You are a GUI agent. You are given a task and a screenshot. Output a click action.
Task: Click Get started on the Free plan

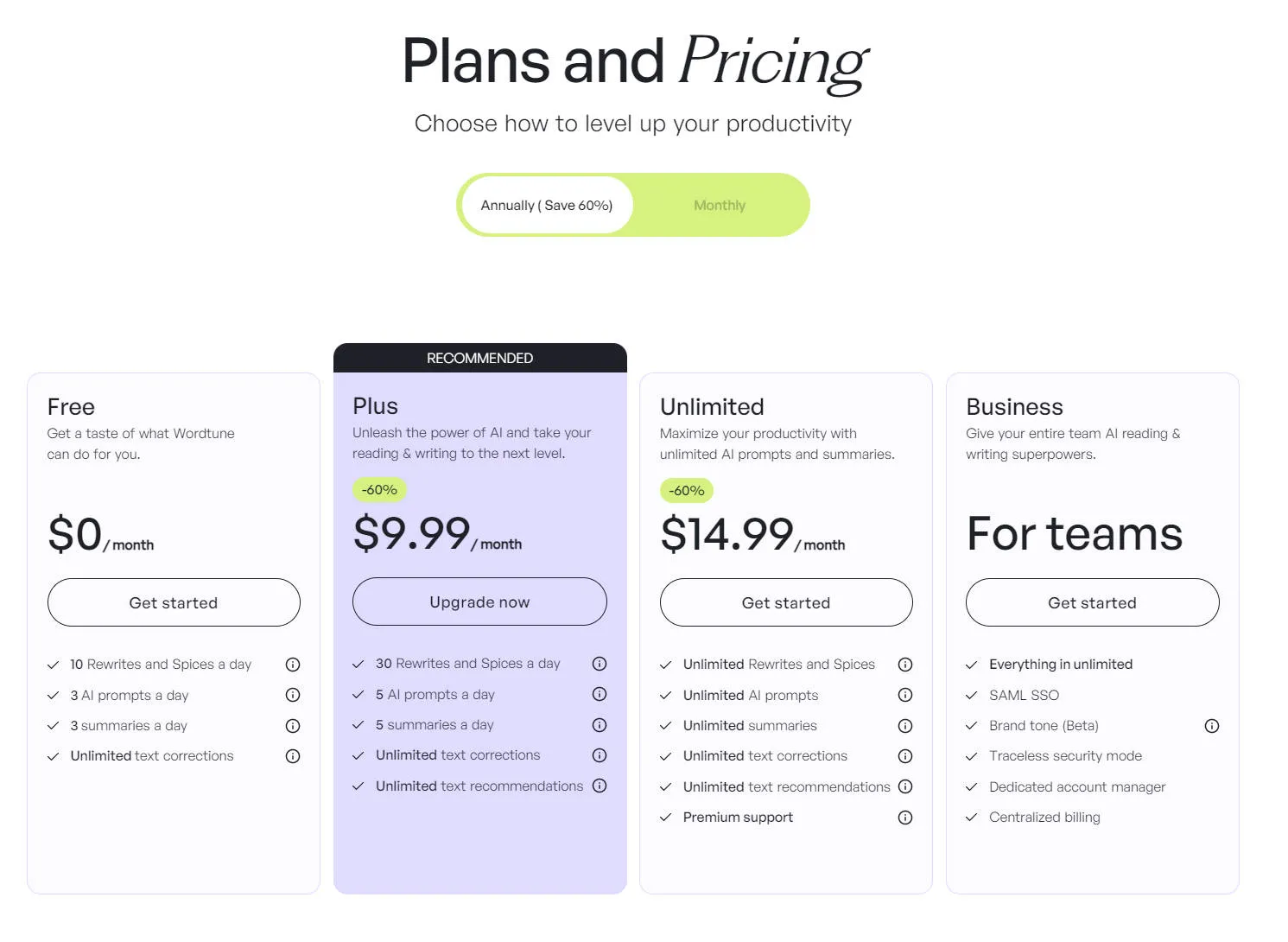(173, 602)
